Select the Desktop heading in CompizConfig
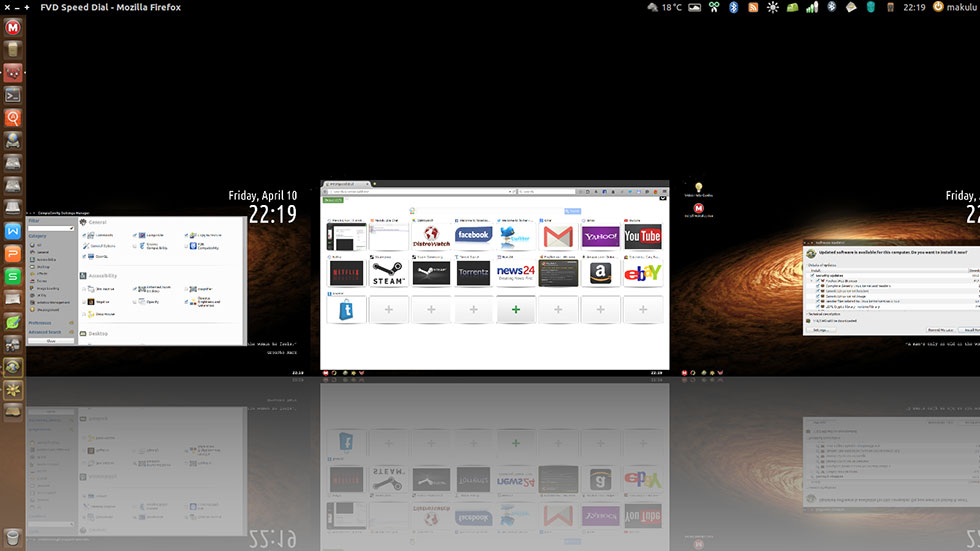Screen dimensions: 980x551 (98, 334)
